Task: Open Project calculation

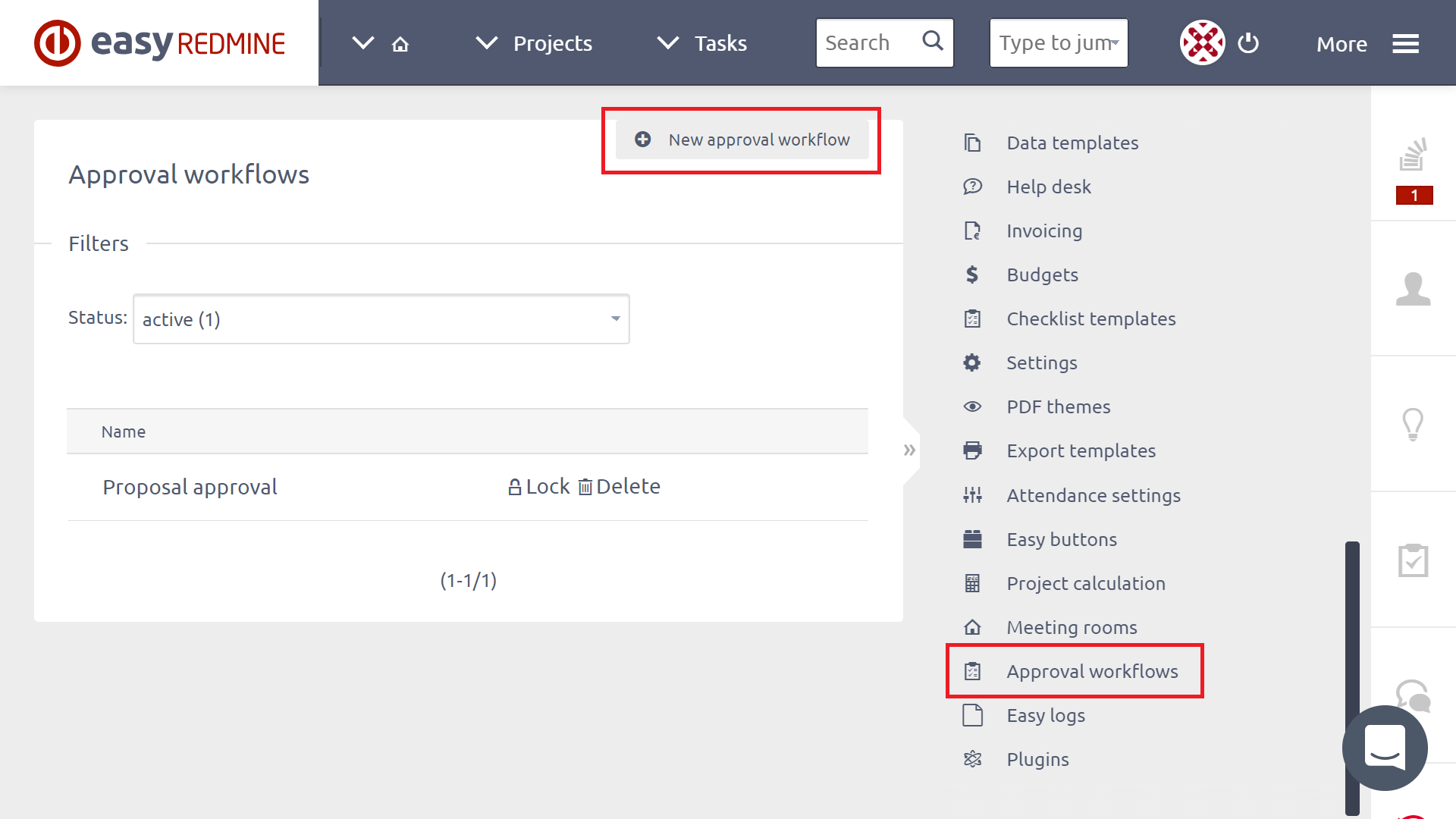Action: click(x=1086, y=583)
